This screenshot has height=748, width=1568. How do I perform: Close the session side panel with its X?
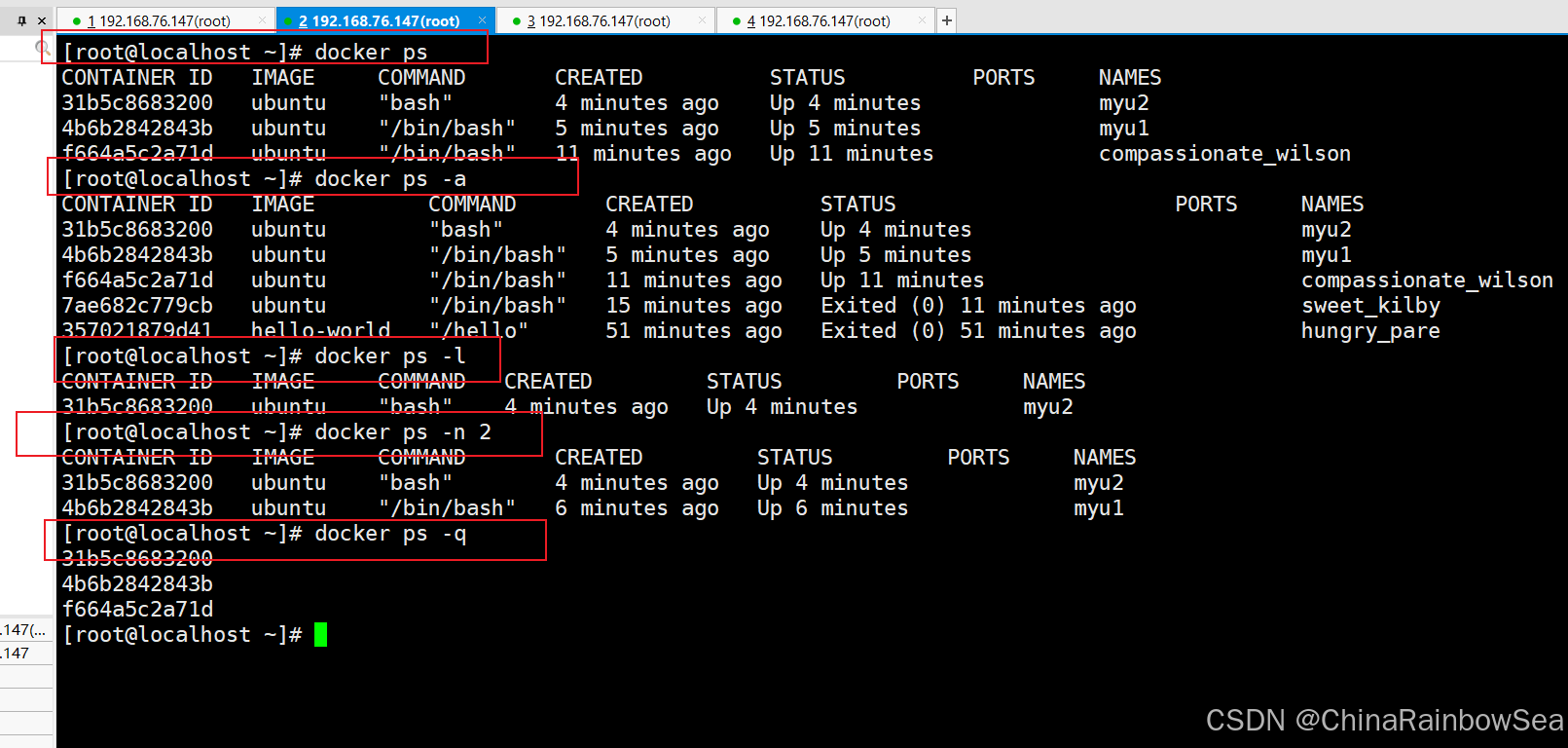[x=42, y=20]
